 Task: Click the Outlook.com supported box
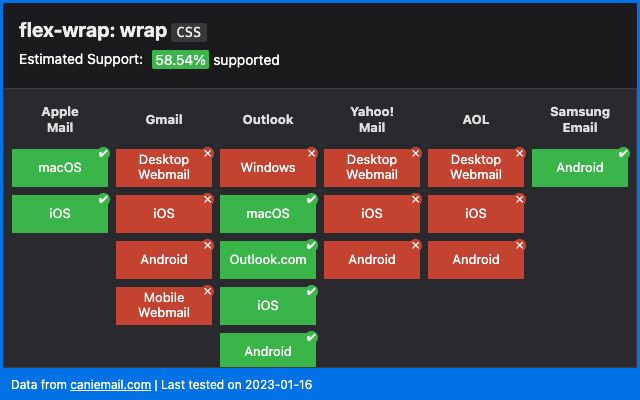click(267, 260)
